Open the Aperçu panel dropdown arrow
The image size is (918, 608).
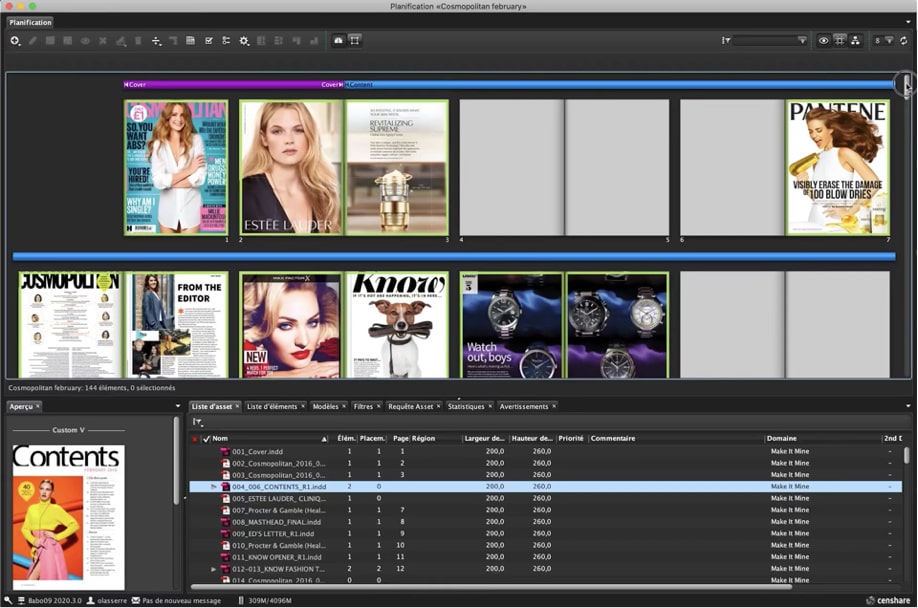[178, 406]
